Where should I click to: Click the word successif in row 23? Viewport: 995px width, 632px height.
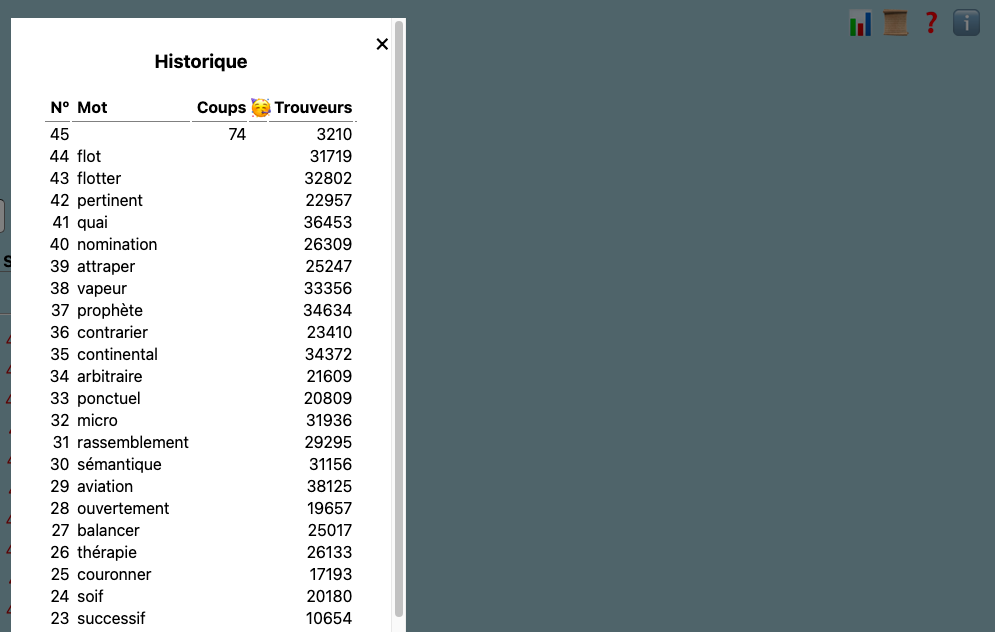click(x=111, y=618)
